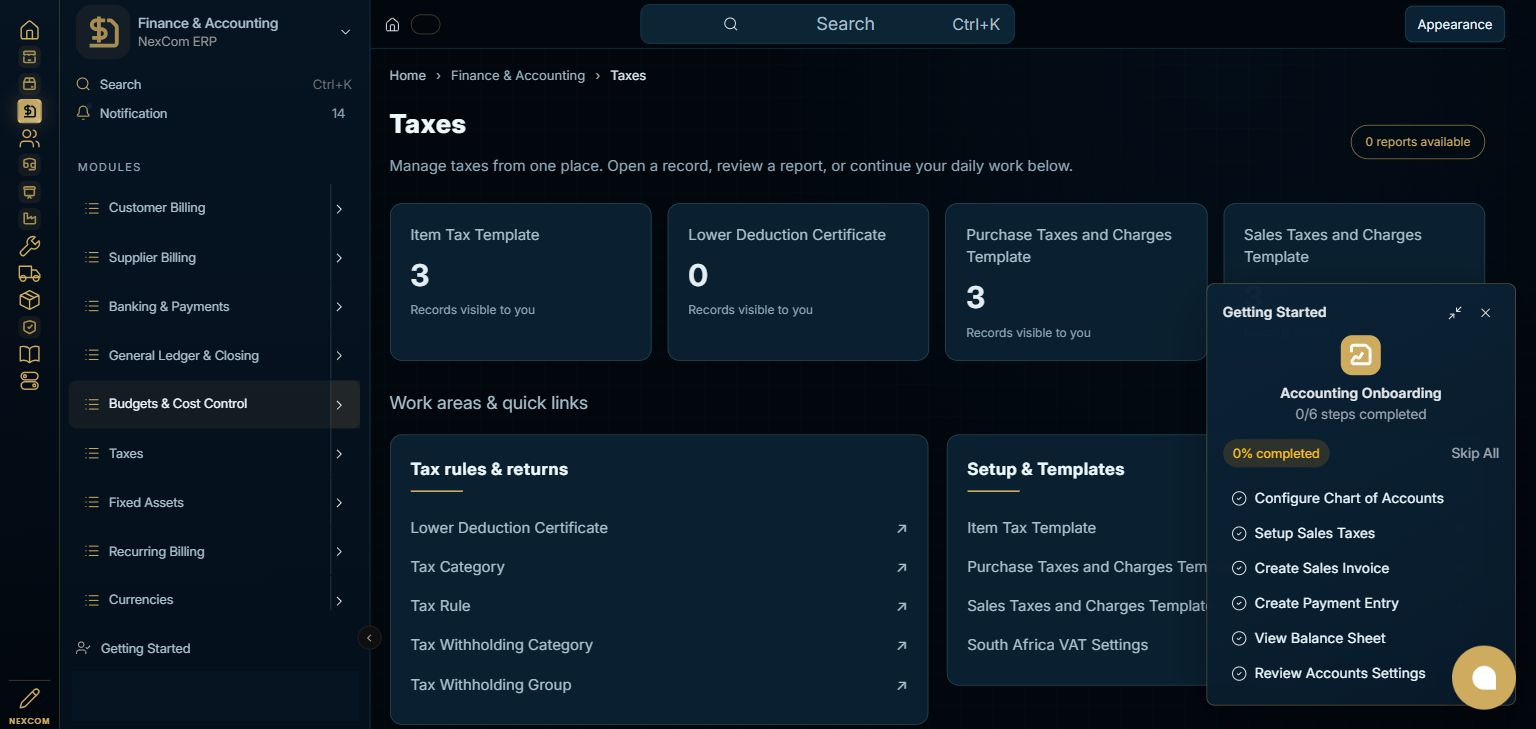Open arrow icon beside Tax Withholding Category

(902, 646)
